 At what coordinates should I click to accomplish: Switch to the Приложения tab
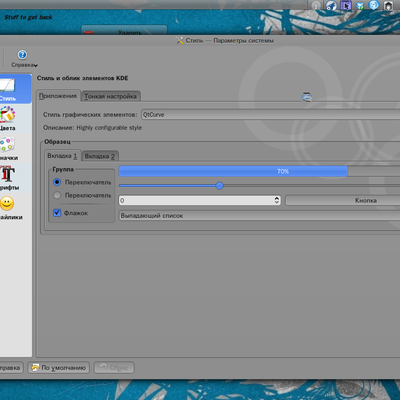58,96
